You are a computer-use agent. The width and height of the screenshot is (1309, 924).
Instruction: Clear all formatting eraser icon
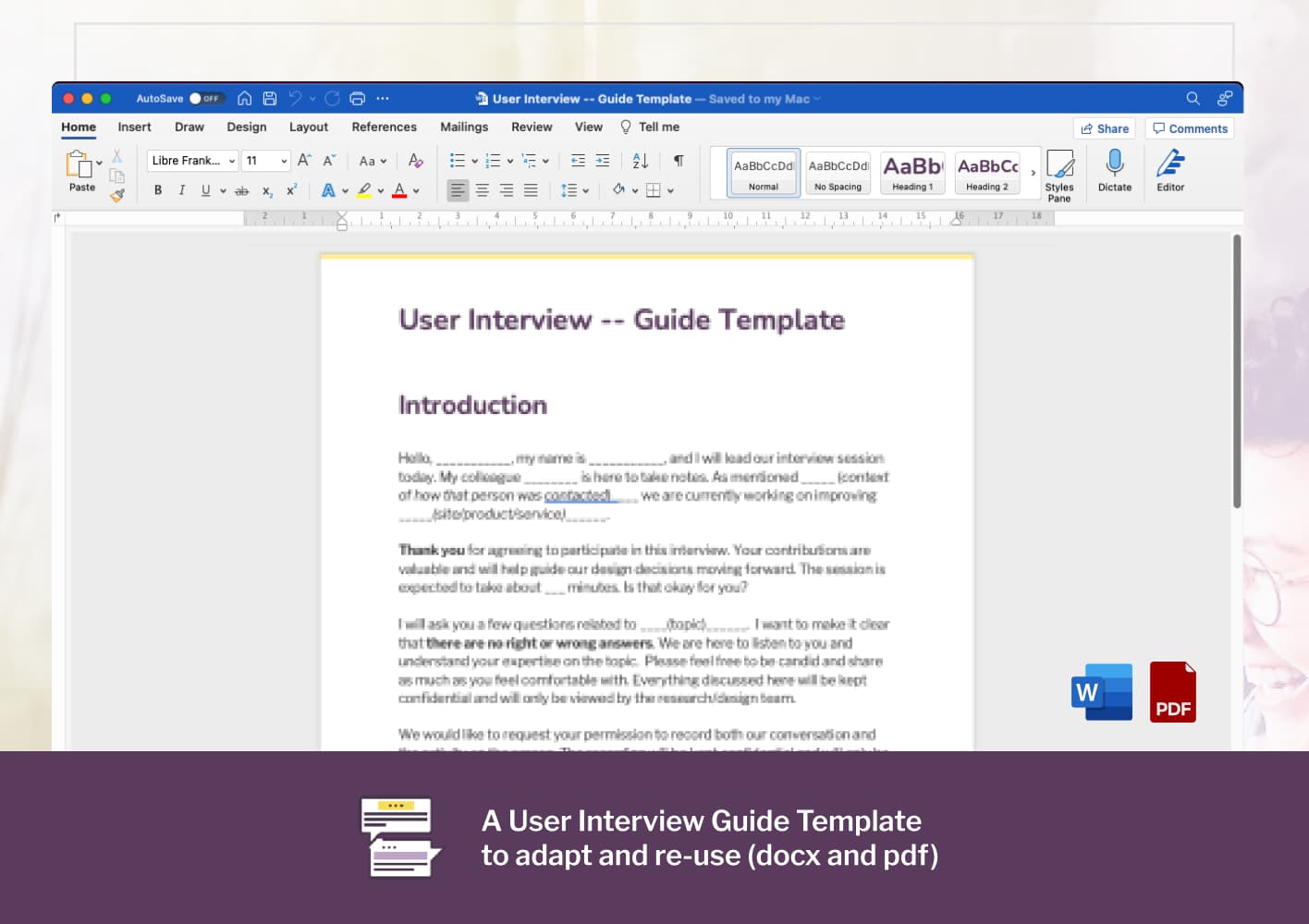(x=416, y=161)
